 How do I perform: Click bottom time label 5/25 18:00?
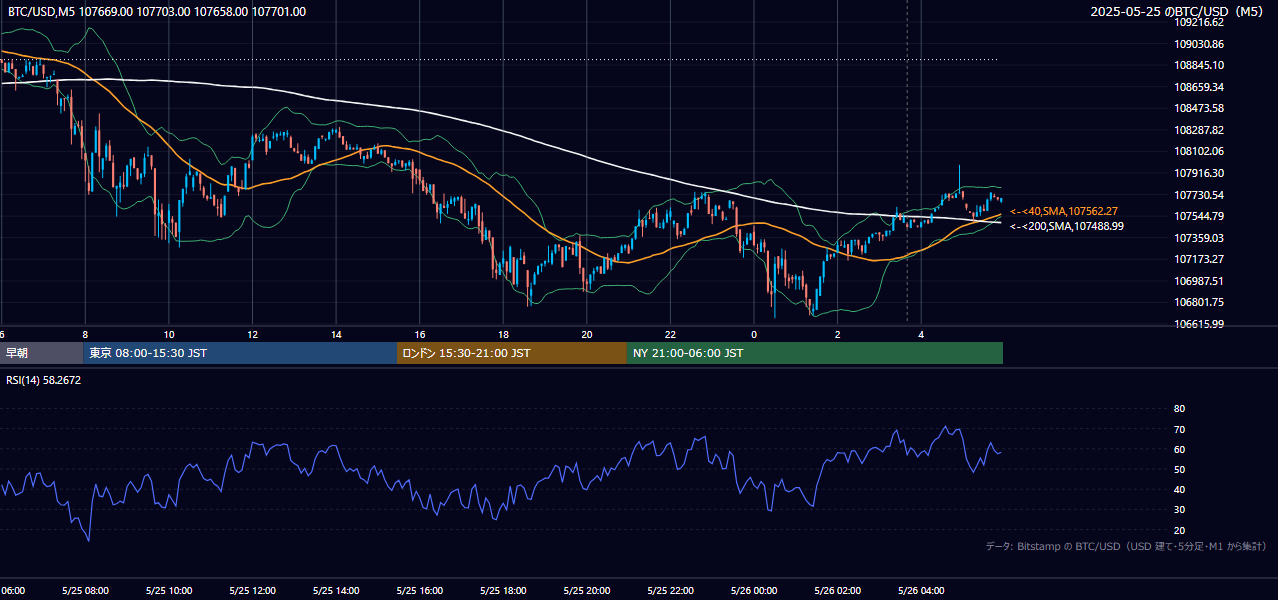click(503, 591)
